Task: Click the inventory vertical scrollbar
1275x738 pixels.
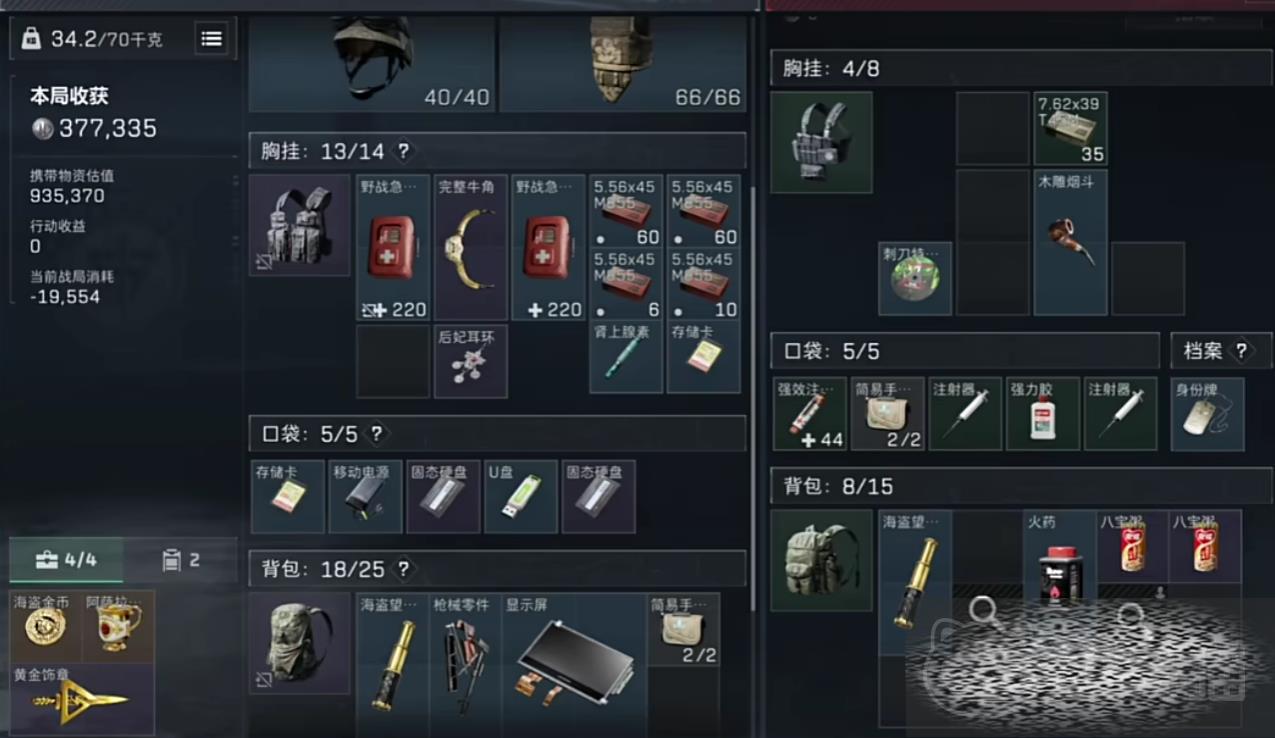Action: [752, 400]
